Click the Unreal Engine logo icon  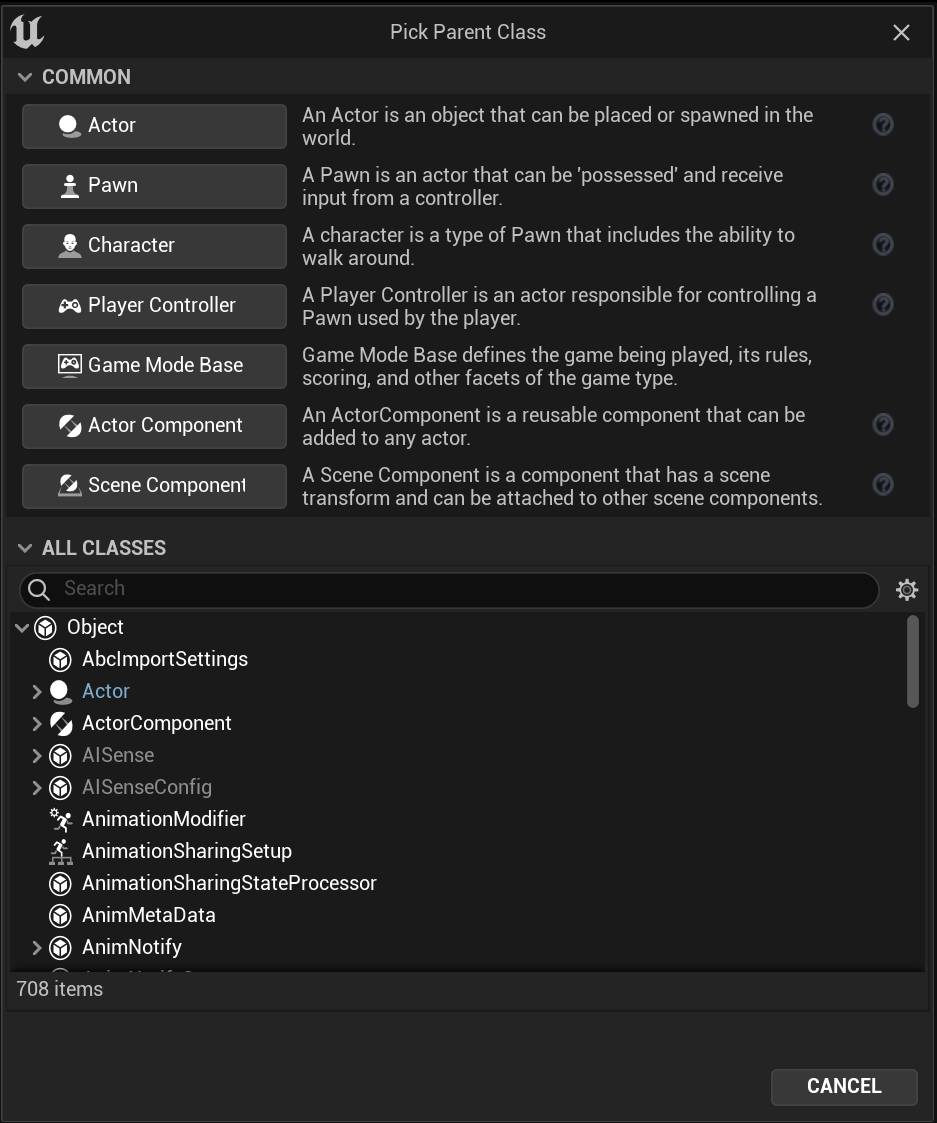coord(27,32)
